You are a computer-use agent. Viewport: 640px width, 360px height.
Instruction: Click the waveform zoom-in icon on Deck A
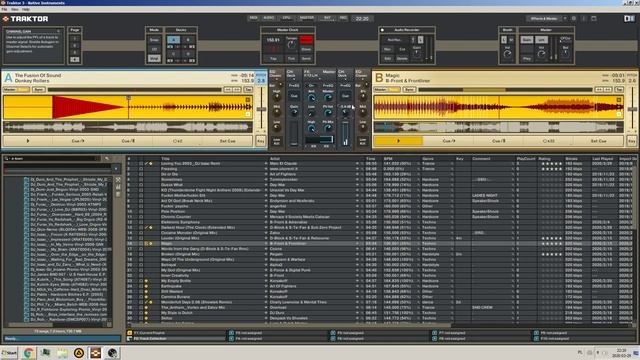[248, 100]
